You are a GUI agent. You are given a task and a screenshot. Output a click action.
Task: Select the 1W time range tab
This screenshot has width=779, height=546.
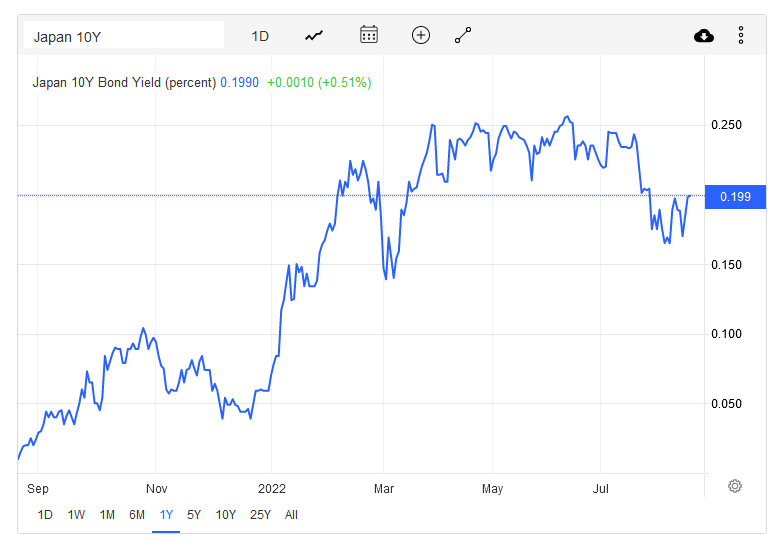click(76, 515)
